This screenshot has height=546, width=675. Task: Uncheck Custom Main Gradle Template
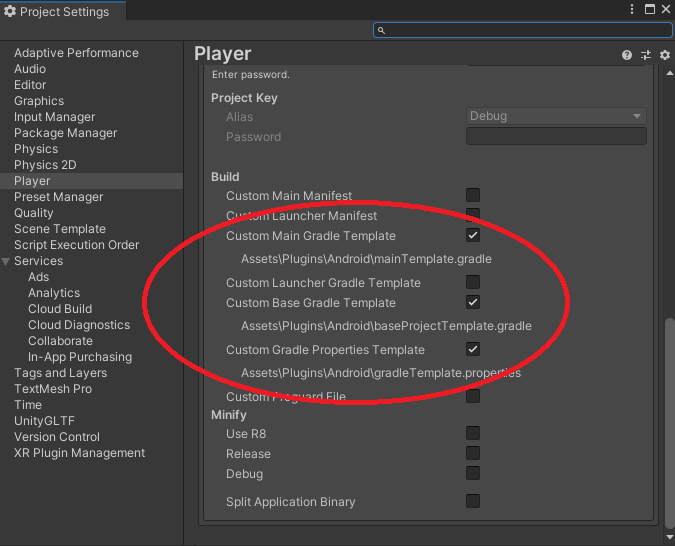point(473,235)
